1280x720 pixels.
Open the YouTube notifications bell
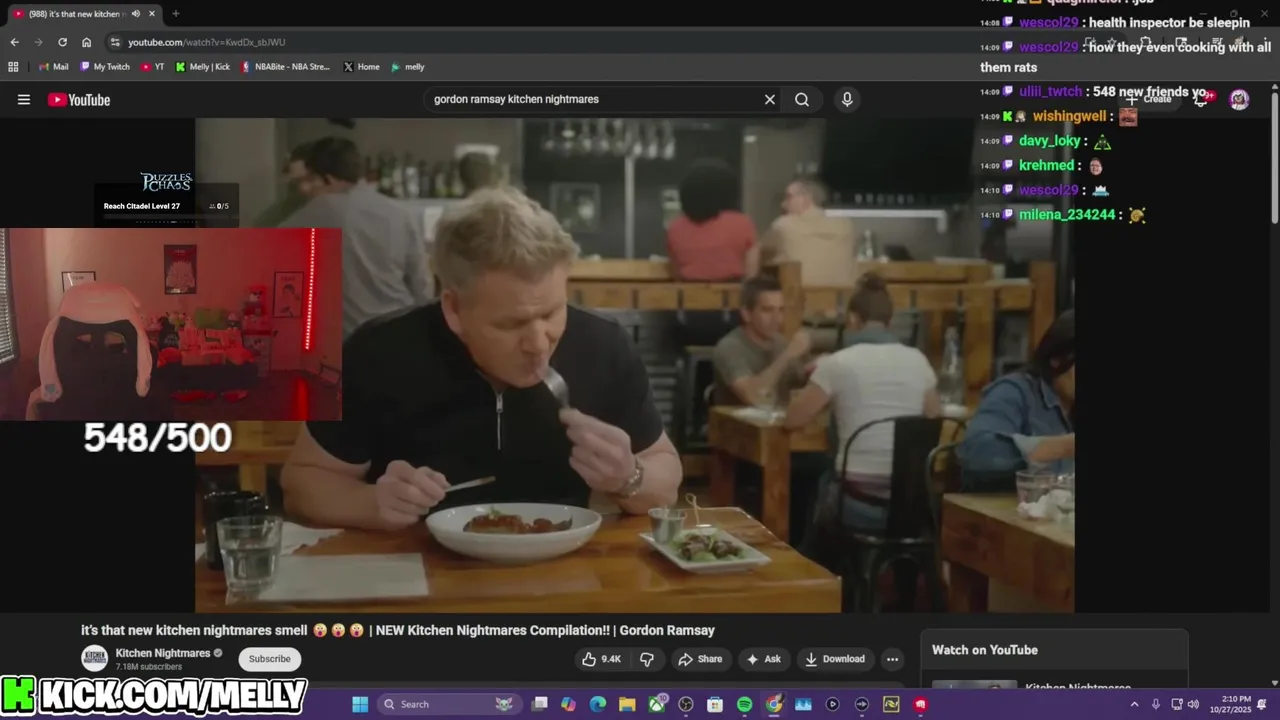[1201, 99]
